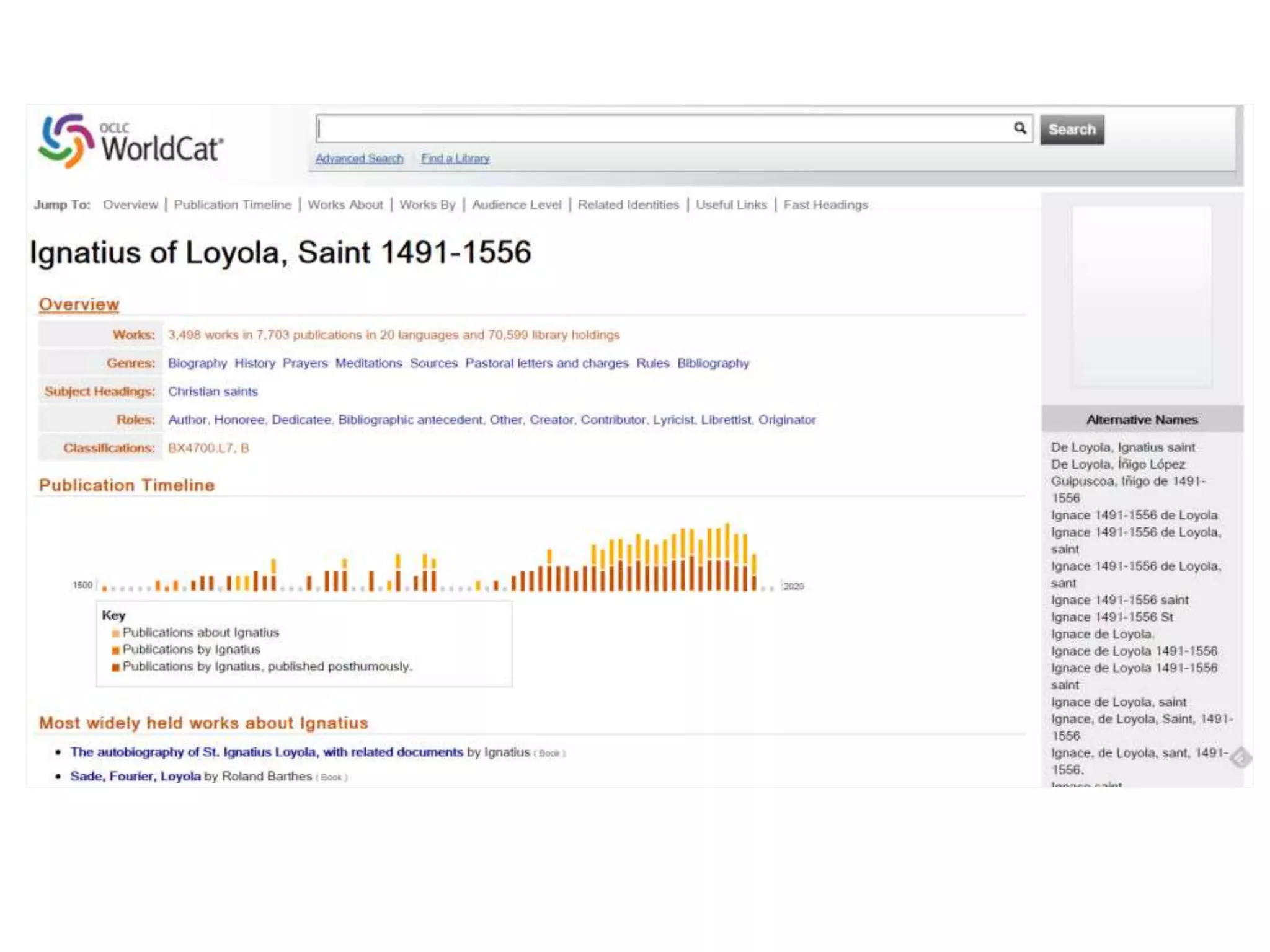Jump to Related Identities section
The width and height of the screenshot is (1270, 952).
click(628, 205)
